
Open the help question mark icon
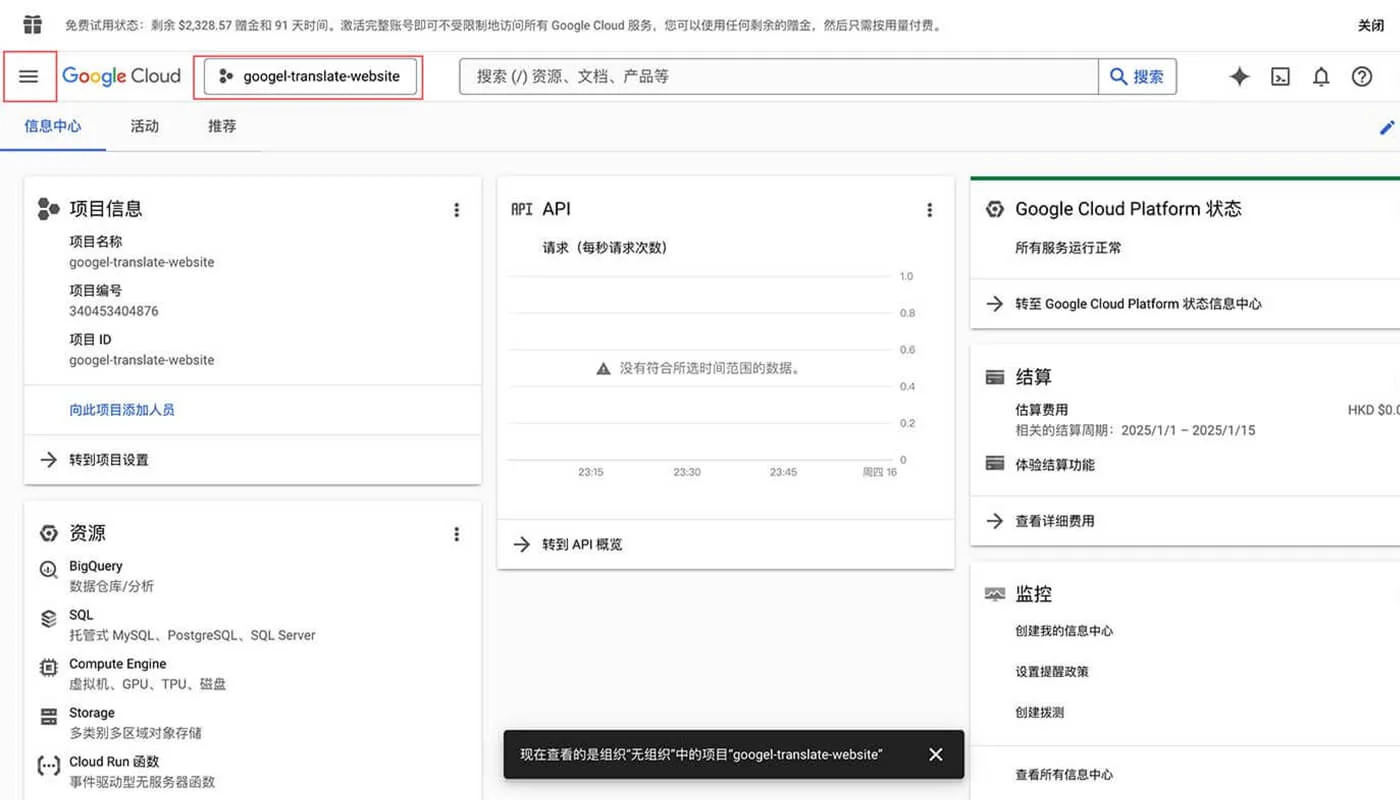click(x=1362, y=76)
